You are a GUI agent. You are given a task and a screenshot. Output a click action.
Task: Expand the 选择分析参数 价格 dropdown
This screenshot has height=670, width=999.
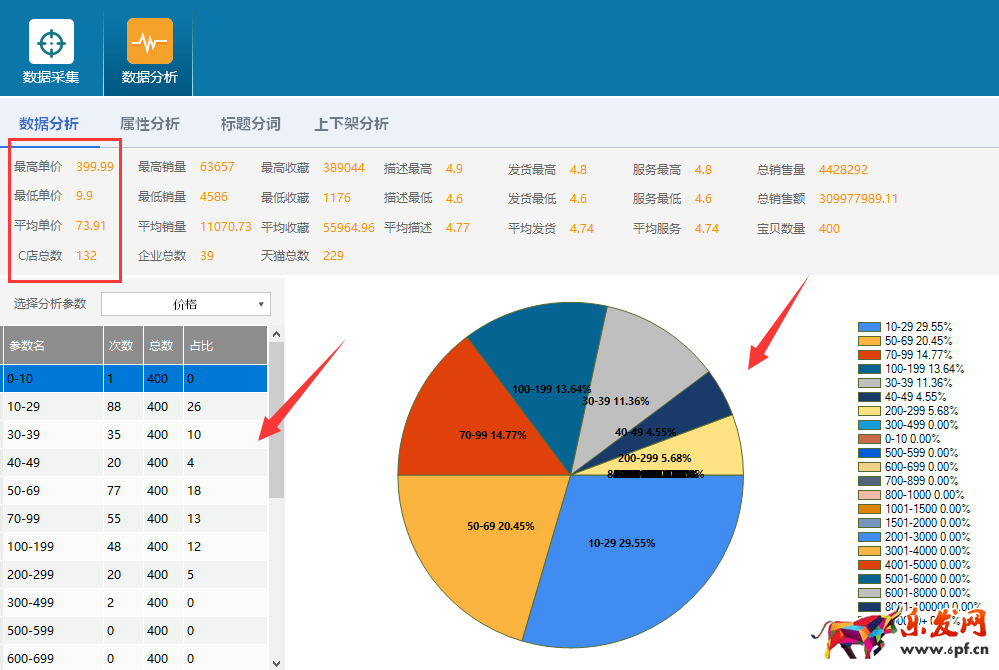[186, 304]
